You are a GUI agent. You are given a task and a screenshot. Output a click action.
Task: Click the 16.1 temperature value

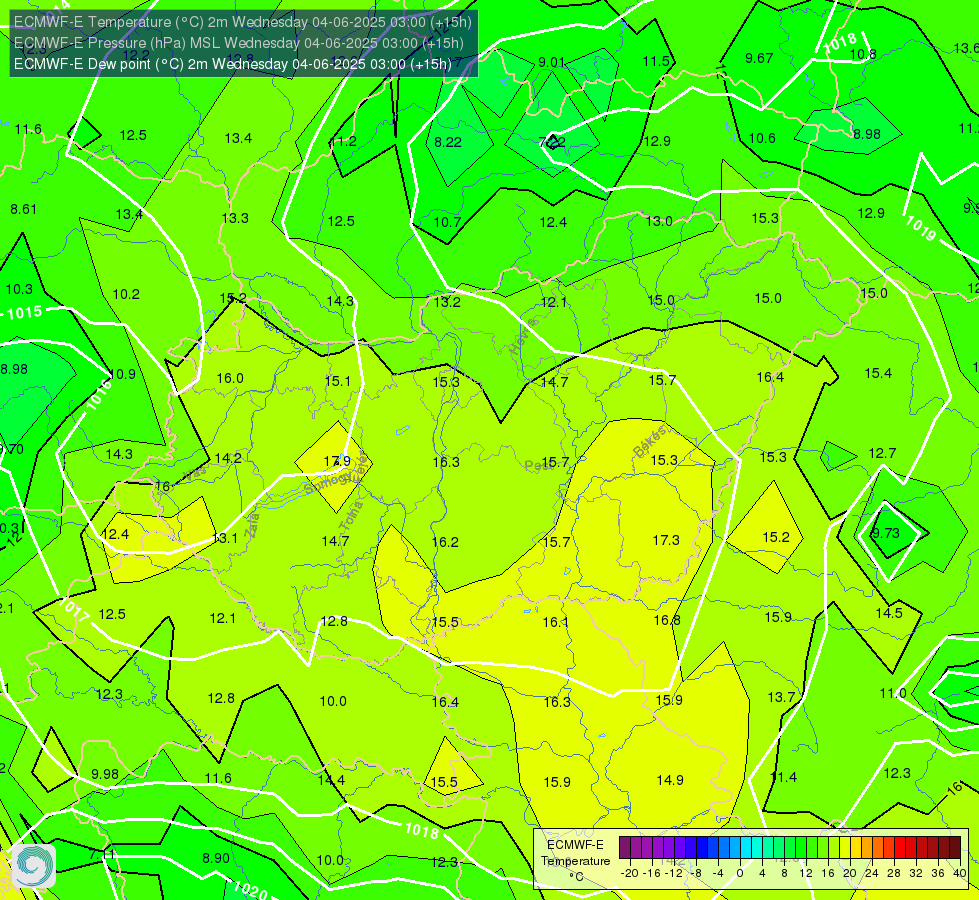(x=555, y=621)
